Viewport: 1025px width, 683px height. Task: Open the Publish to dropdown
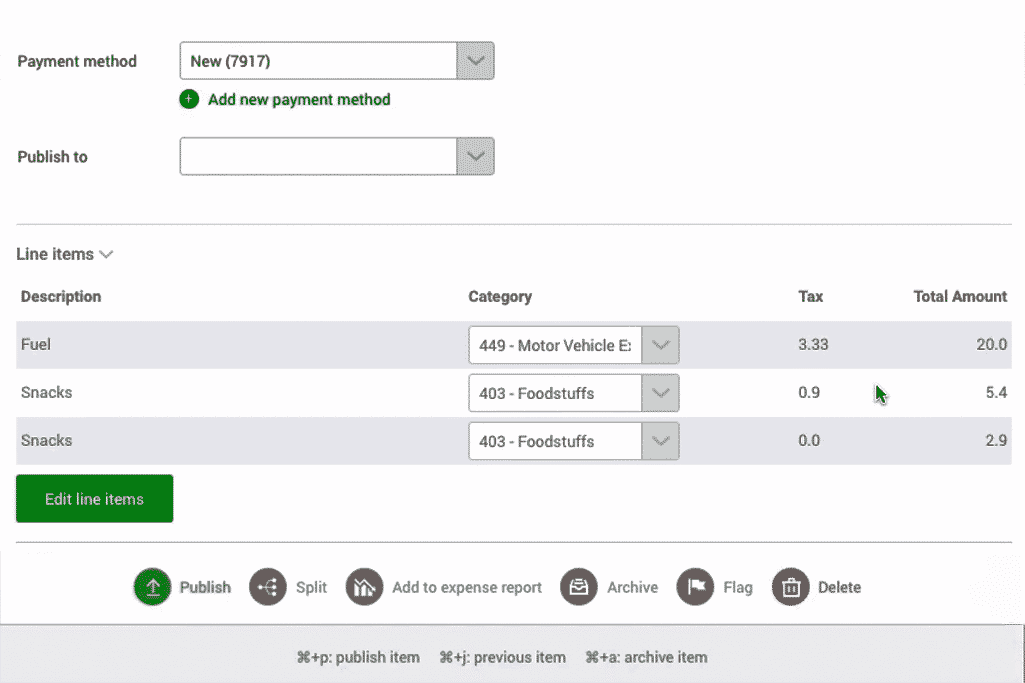point(475,157)
